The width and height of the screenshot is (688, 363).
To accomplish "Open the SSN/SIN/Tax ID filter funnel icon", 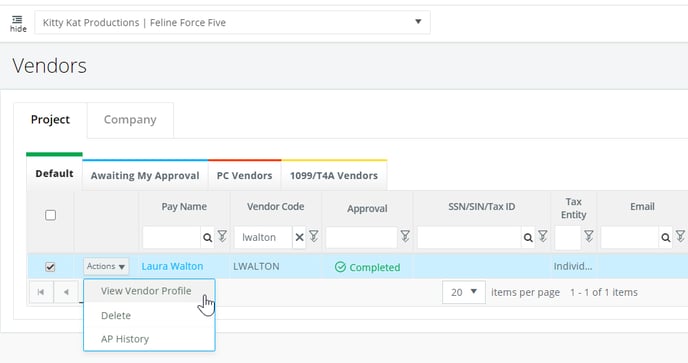I will point(543,236).
